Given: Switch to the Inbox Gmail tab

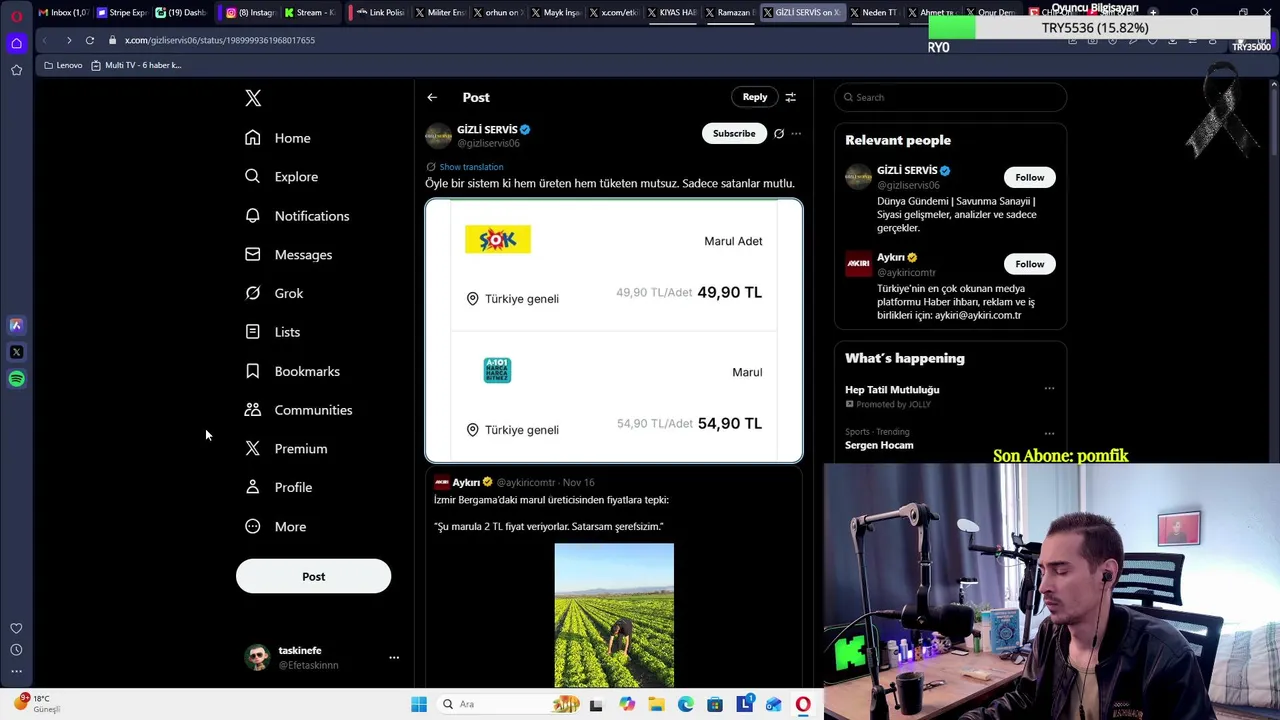Looking at the screenshot, I should pos(63,12).
